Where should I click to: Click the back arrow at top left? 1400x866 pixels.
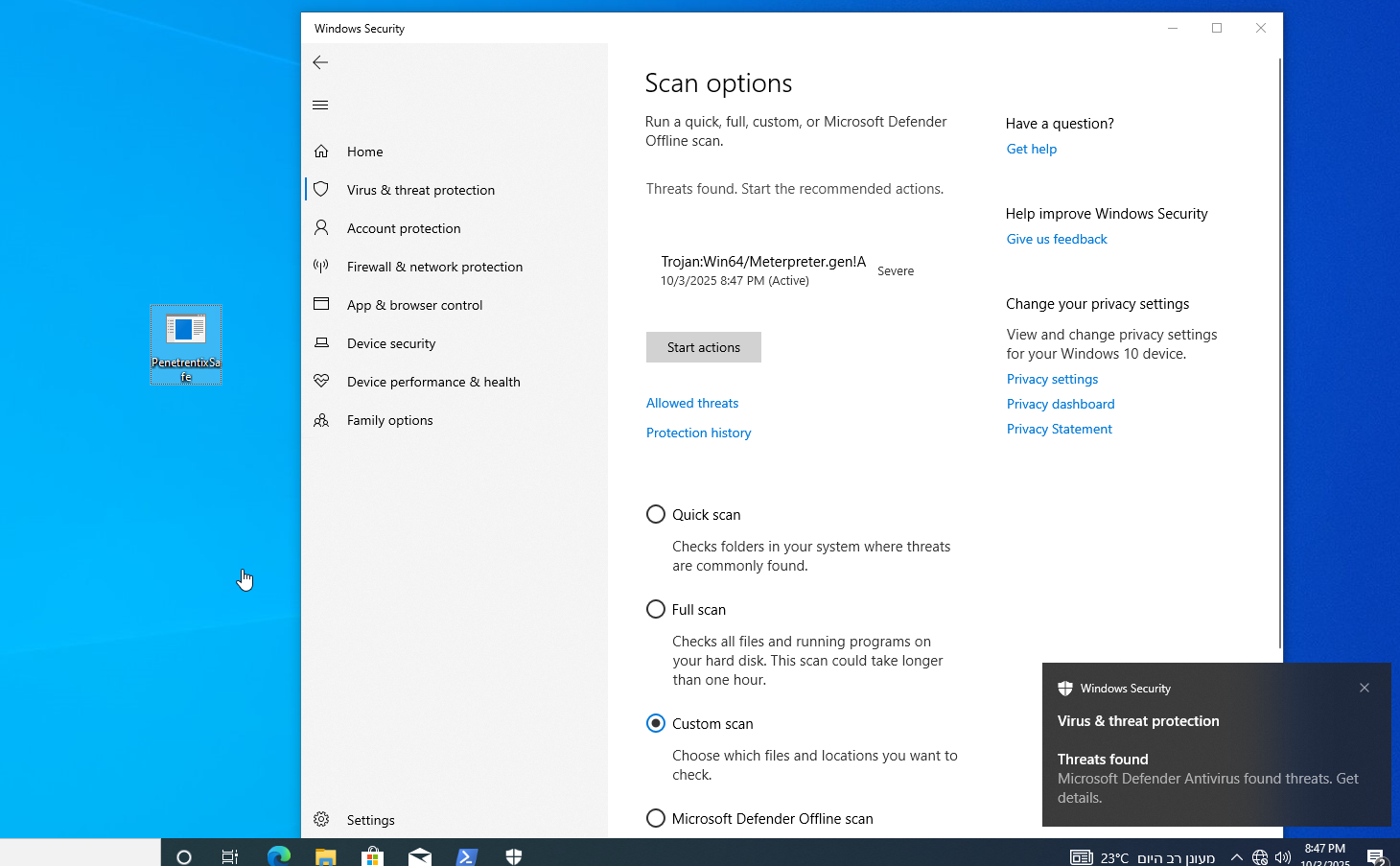pyautogui.click(x=319, y=61)
